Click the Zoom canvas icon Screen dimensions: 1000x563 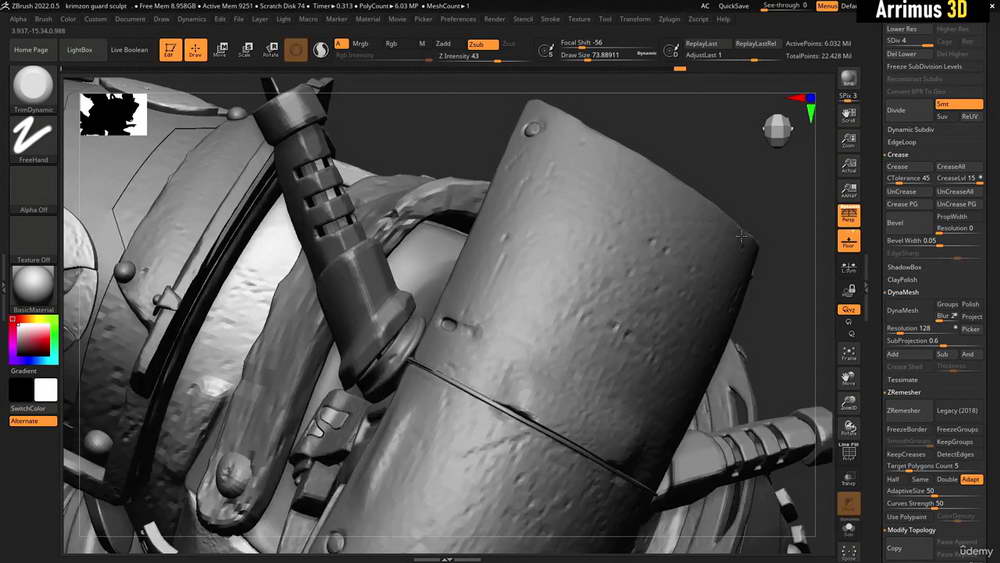pos(848,140)
